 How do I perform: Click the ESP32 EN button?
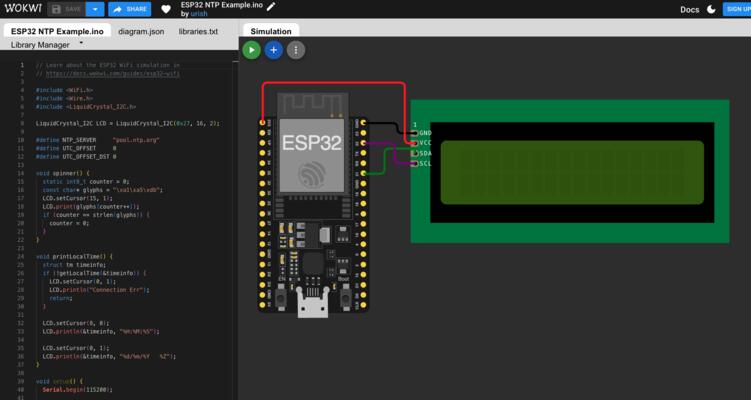(281, 297)
